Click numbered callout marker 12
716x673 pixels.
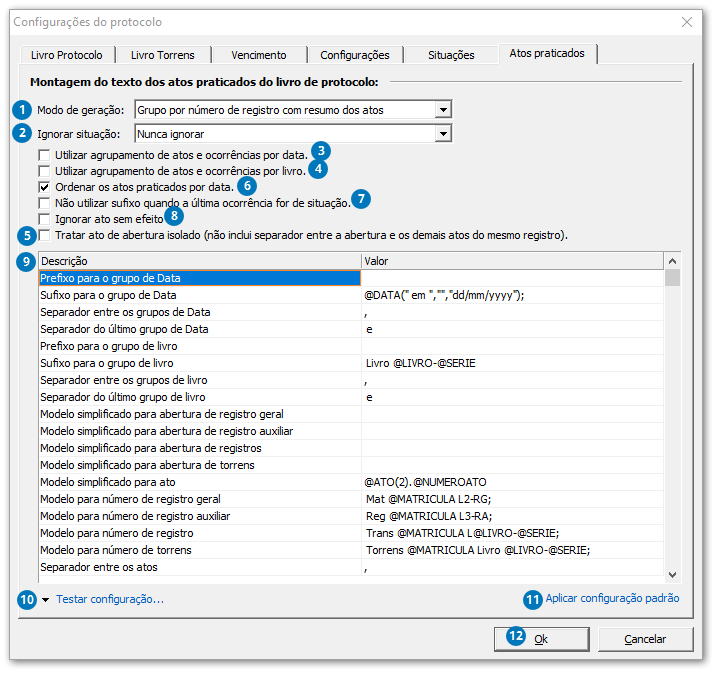[x=516, y=638]
